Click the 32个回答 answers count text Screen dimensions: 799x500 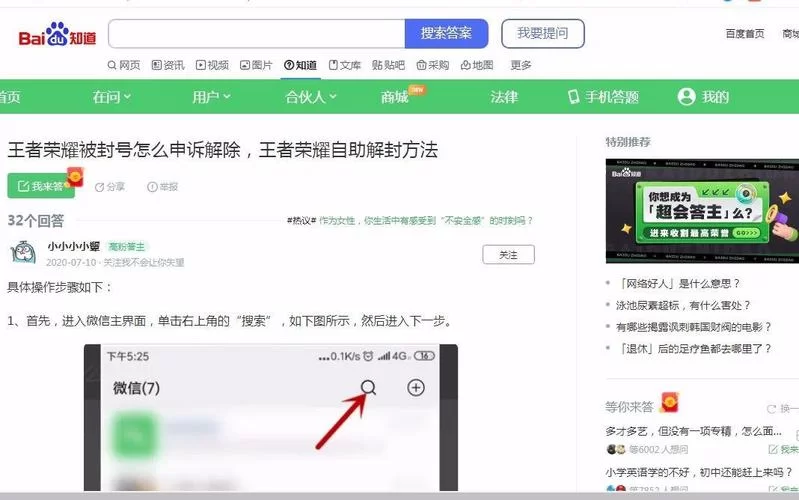pyautogui.click(x=36, y=221)
